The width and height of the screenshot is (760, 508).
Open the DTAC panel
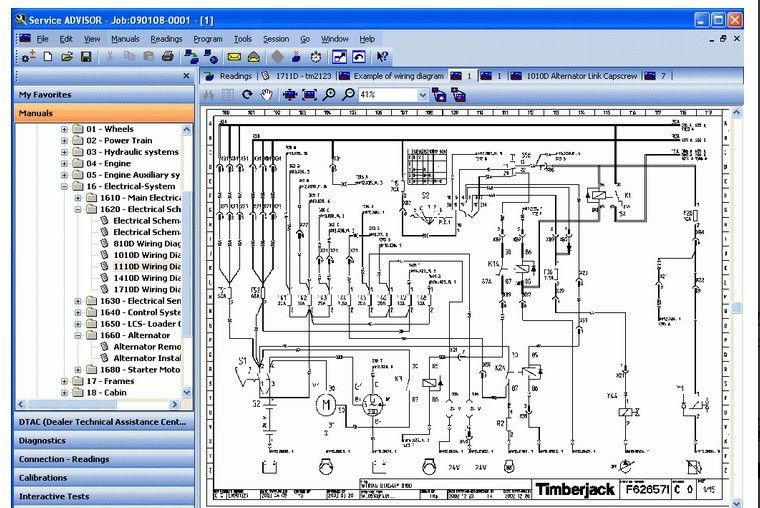(104, 422)
